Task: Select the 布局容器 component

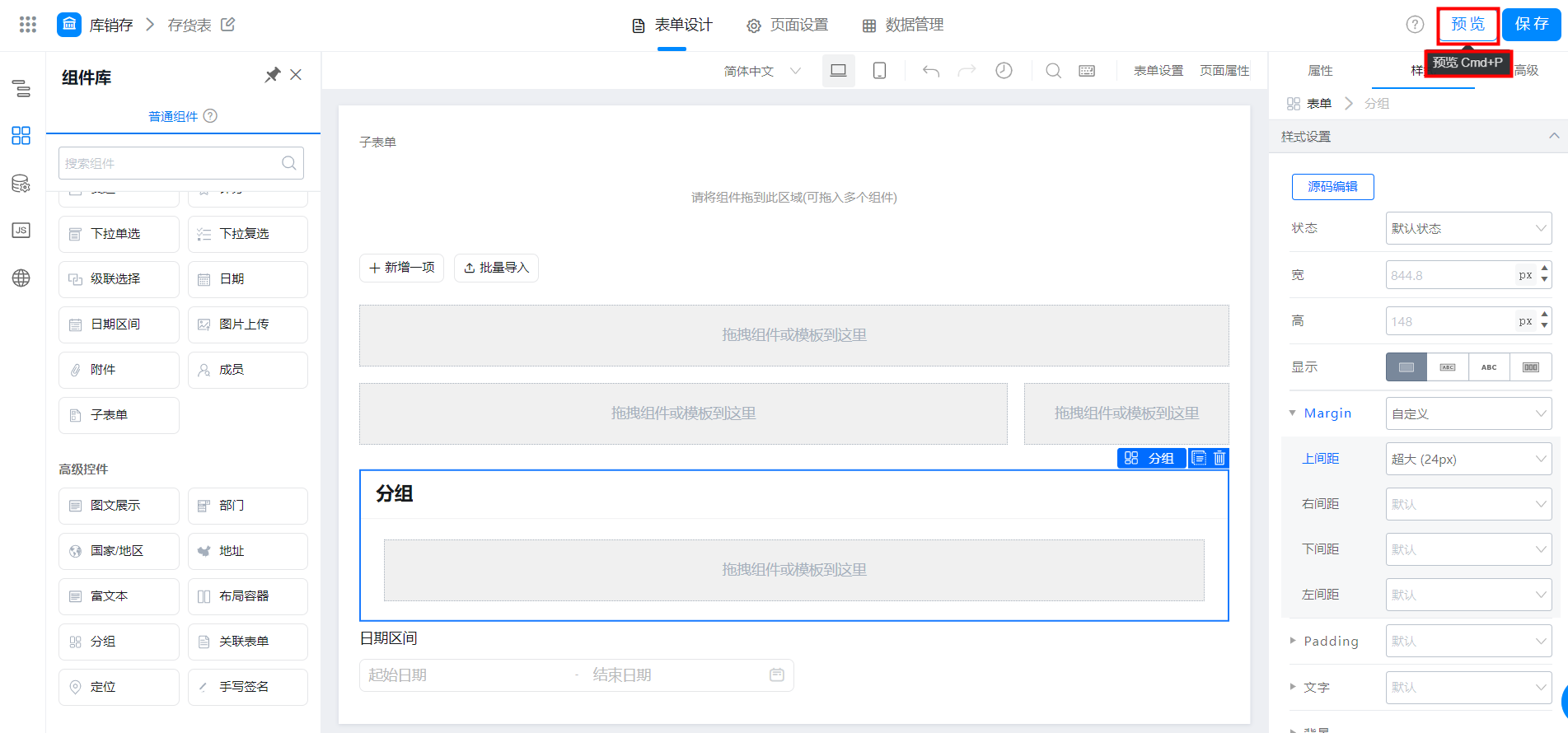Action: coord(248,596)
